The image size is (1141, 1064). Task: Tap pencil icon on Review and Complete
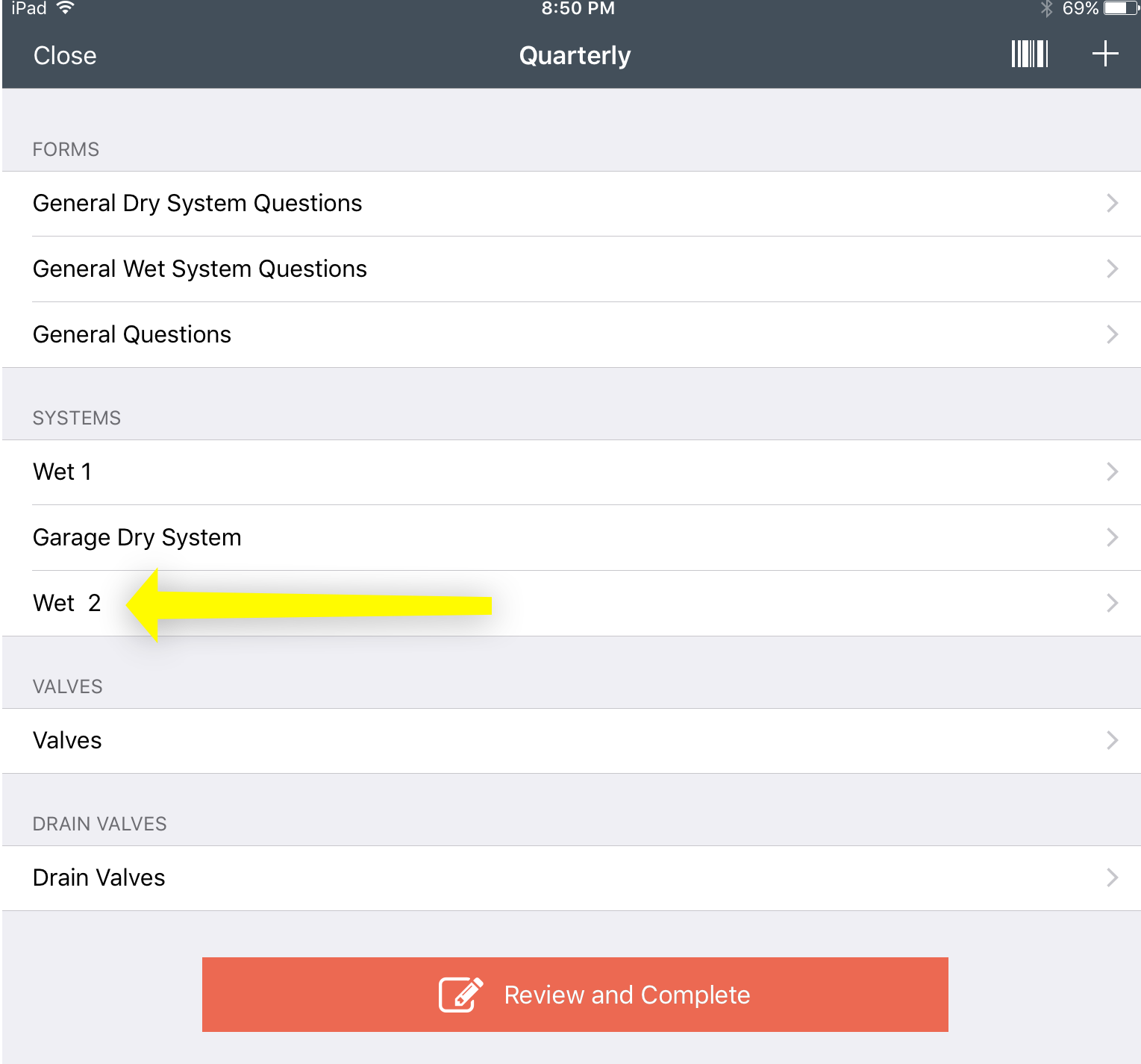click(461, 994)
